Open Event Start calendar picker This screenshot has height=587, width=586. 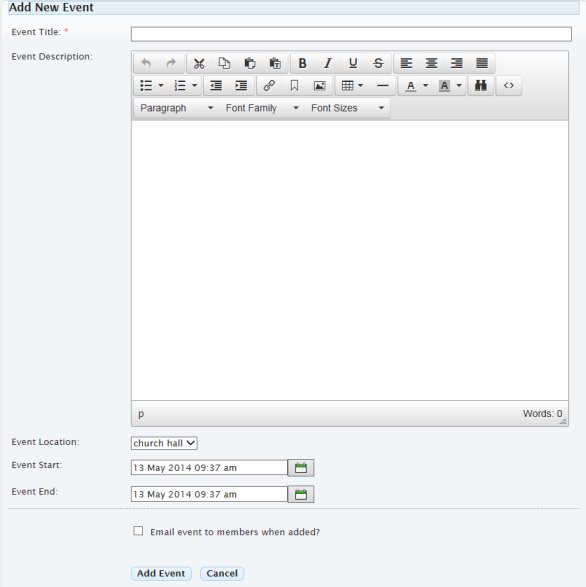click(301, 468)
